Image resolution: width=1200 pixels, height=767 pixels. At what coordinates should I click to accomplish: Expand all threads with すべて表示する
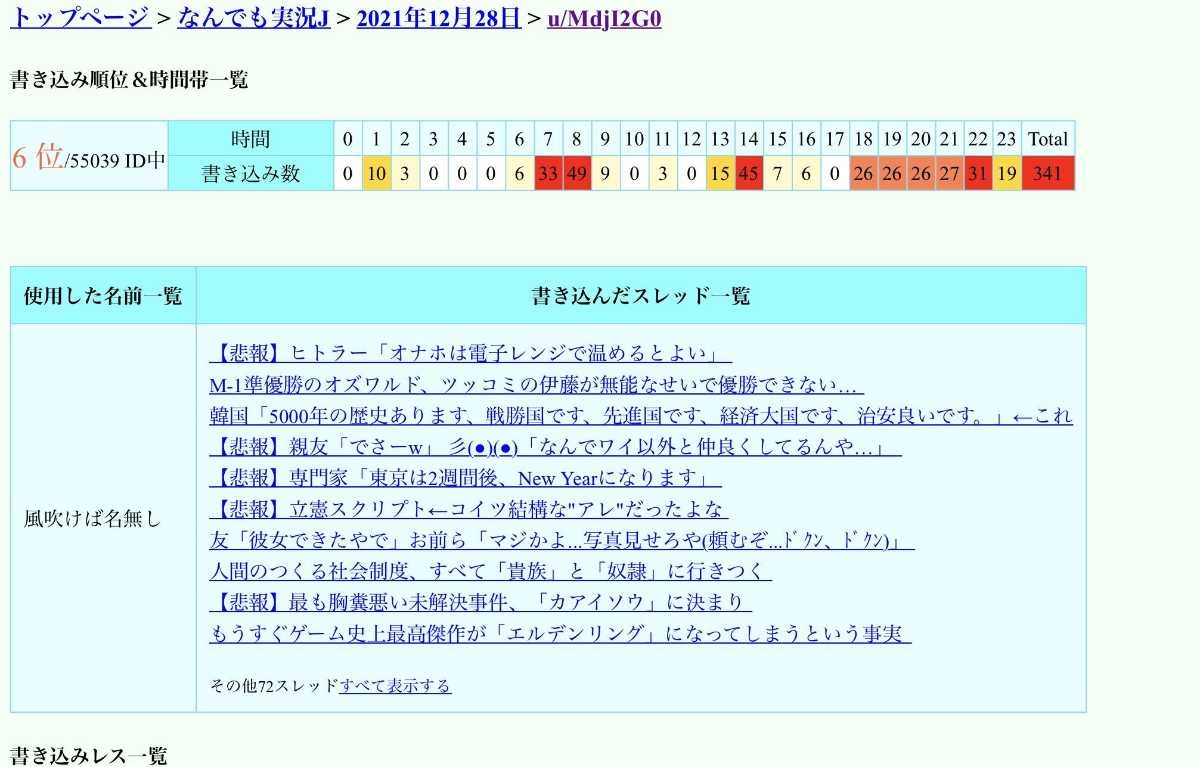(395, 686)
